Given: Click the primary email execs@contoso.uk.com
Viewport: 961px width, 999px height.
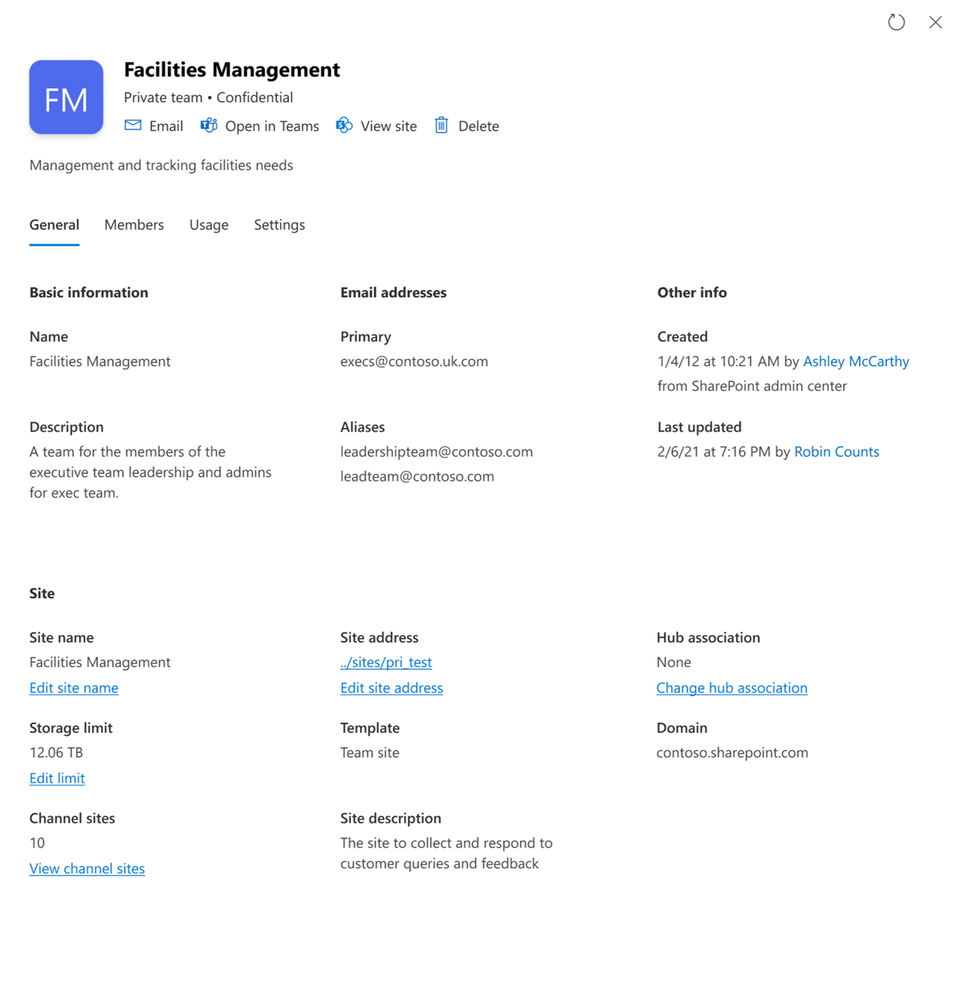Looking at the screenshot, I should pyautogui.click(x=414, y=361).
